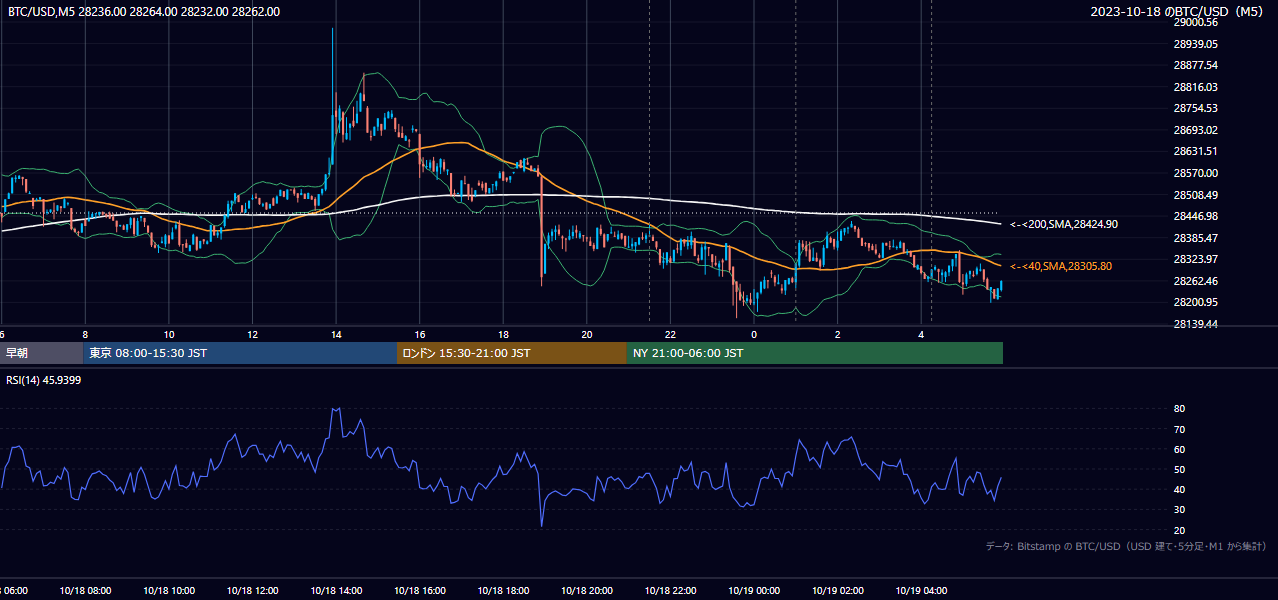Click hour label 22 under price chart
The height and width of the screenshot is (600, 1278).
(x=670, y=334)
